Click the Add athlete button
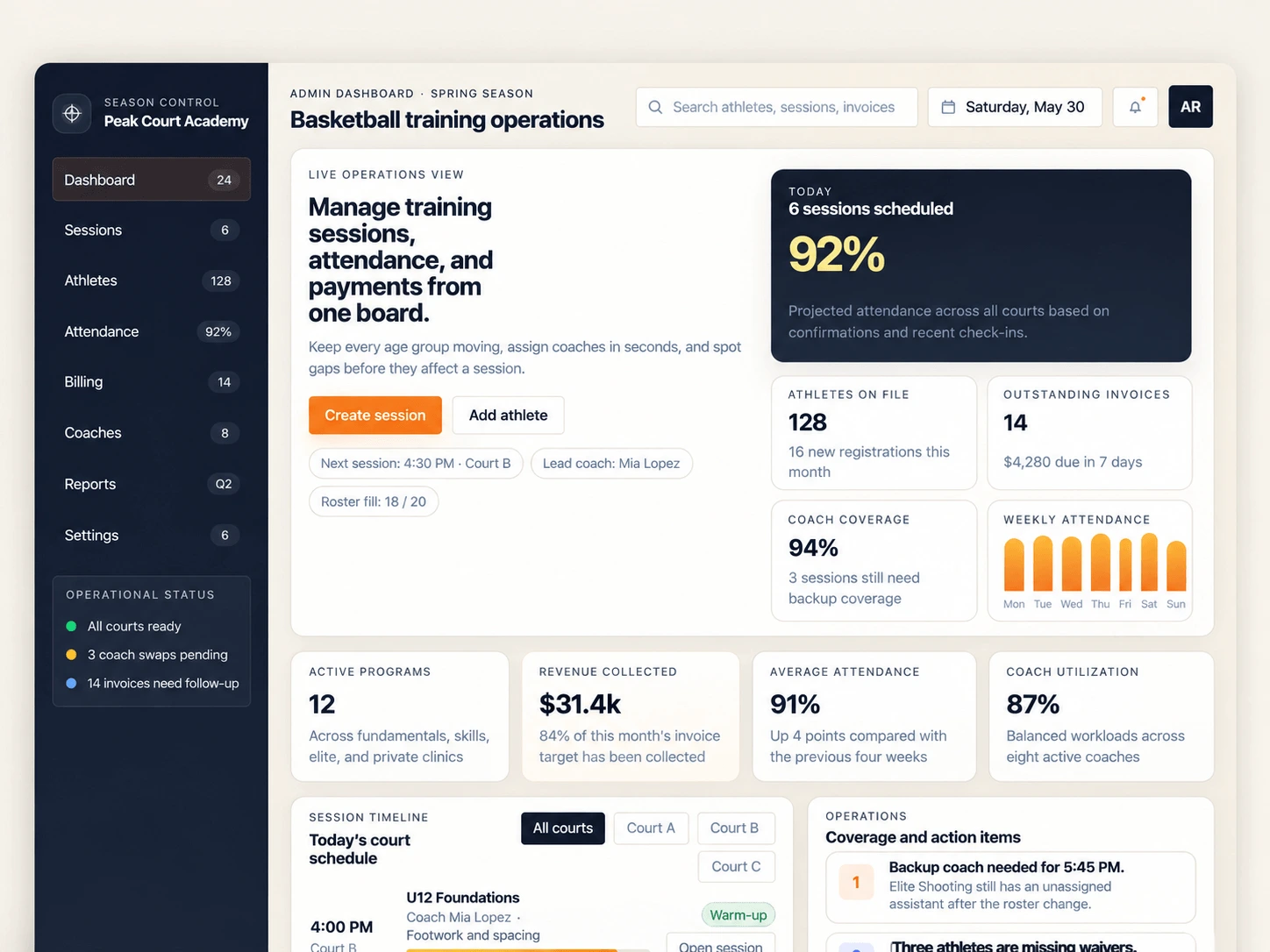1270x952 pixels. pyautogui.click(x=509, y=416)
